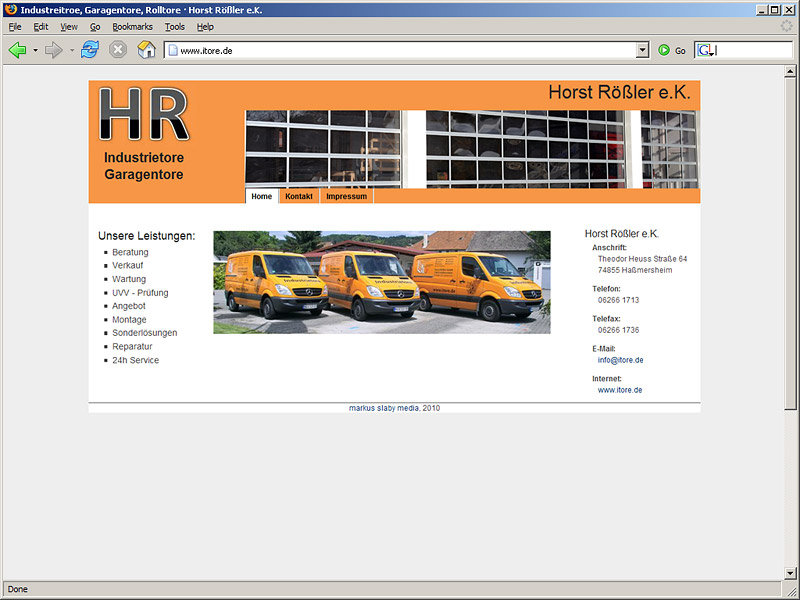
Task: Switch to the Kontakt tab
Action: pyautogui.click(x=298, y=196)
